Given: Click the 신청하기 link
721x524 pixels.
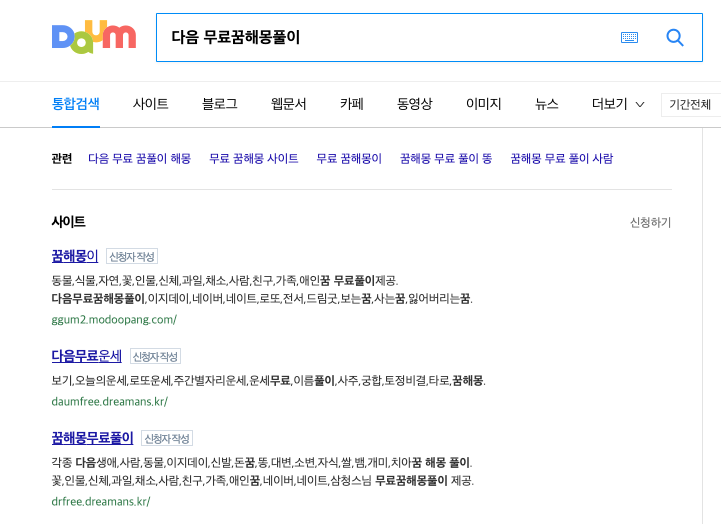Looking at the screenshot, I should tap(650, 222).
